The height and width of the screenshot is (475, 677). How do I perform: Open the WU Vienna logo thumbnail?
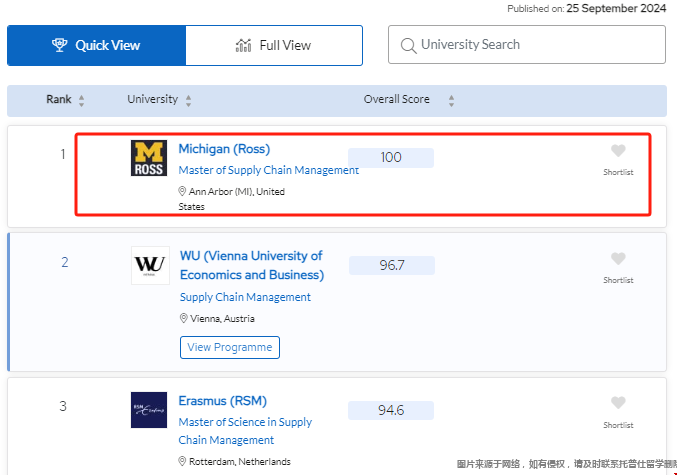click(x=150, y=266)
